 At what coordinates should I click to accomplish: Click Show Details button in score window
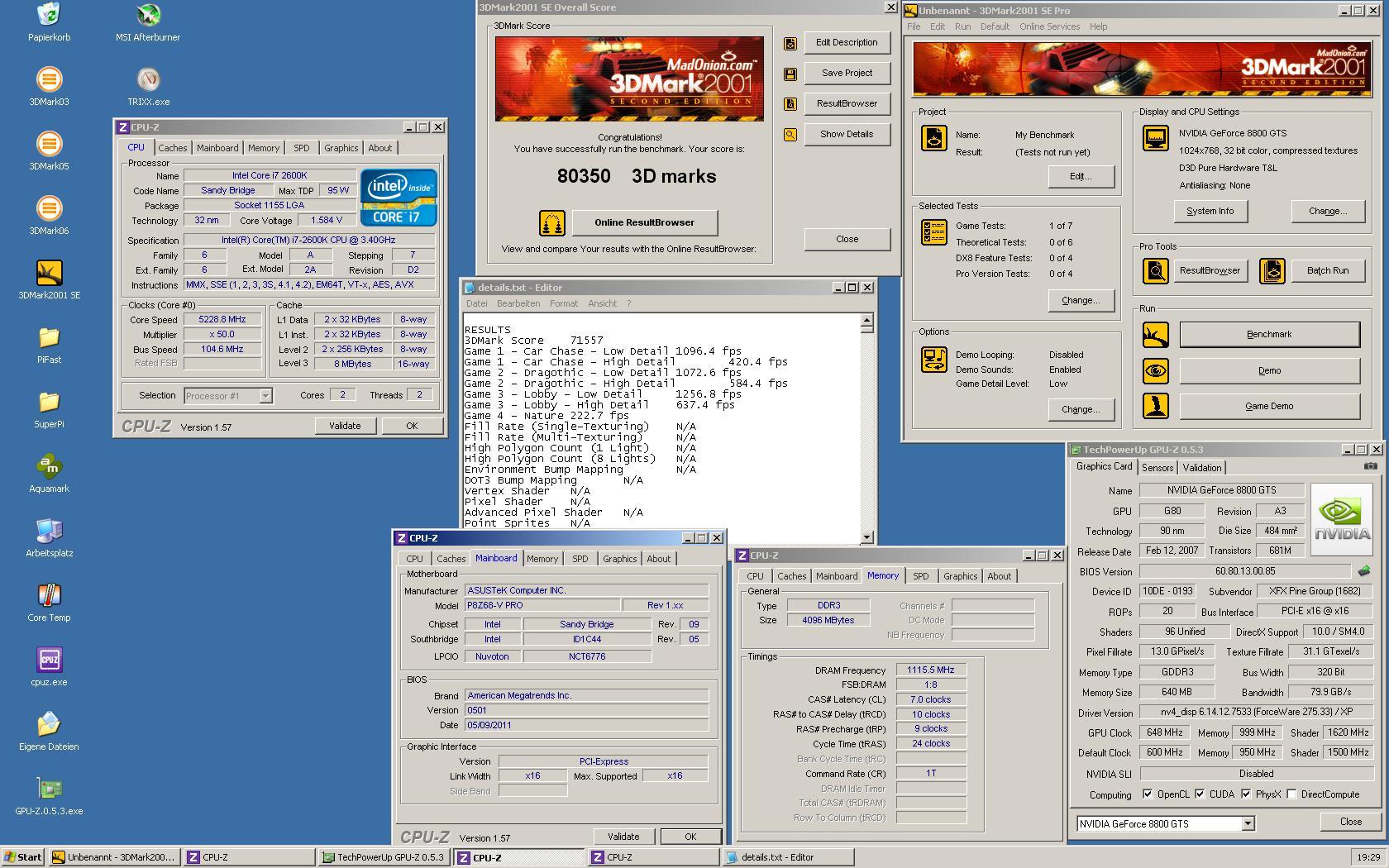click(x=847, y=134)
